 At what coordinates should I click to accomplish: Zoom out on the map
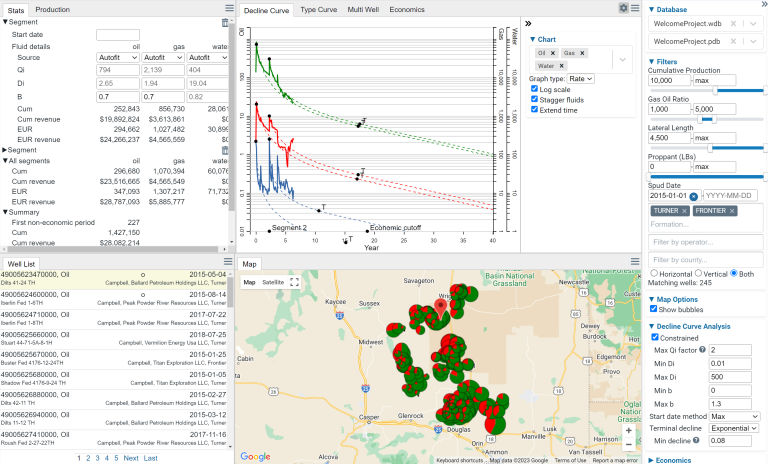tap(628, 444)
